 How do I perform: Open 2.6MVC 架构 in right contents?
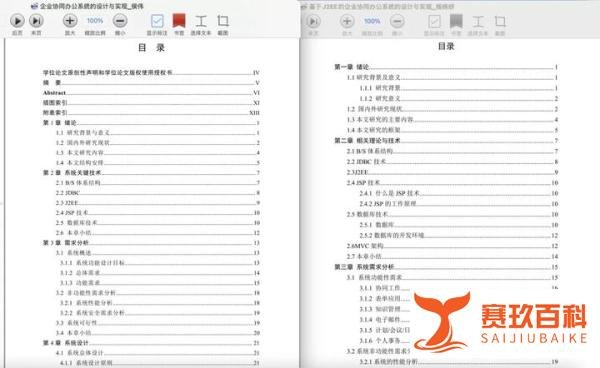[x=453, y=246]
